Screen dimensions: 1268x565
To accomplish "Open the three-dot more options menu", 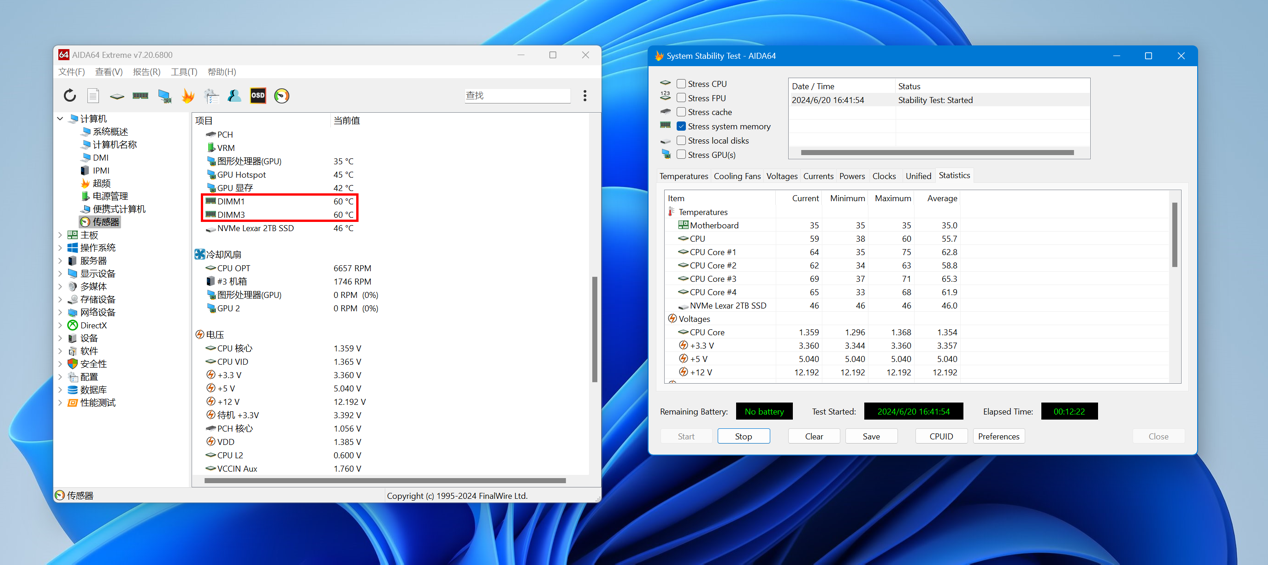I will click(585, 96).
